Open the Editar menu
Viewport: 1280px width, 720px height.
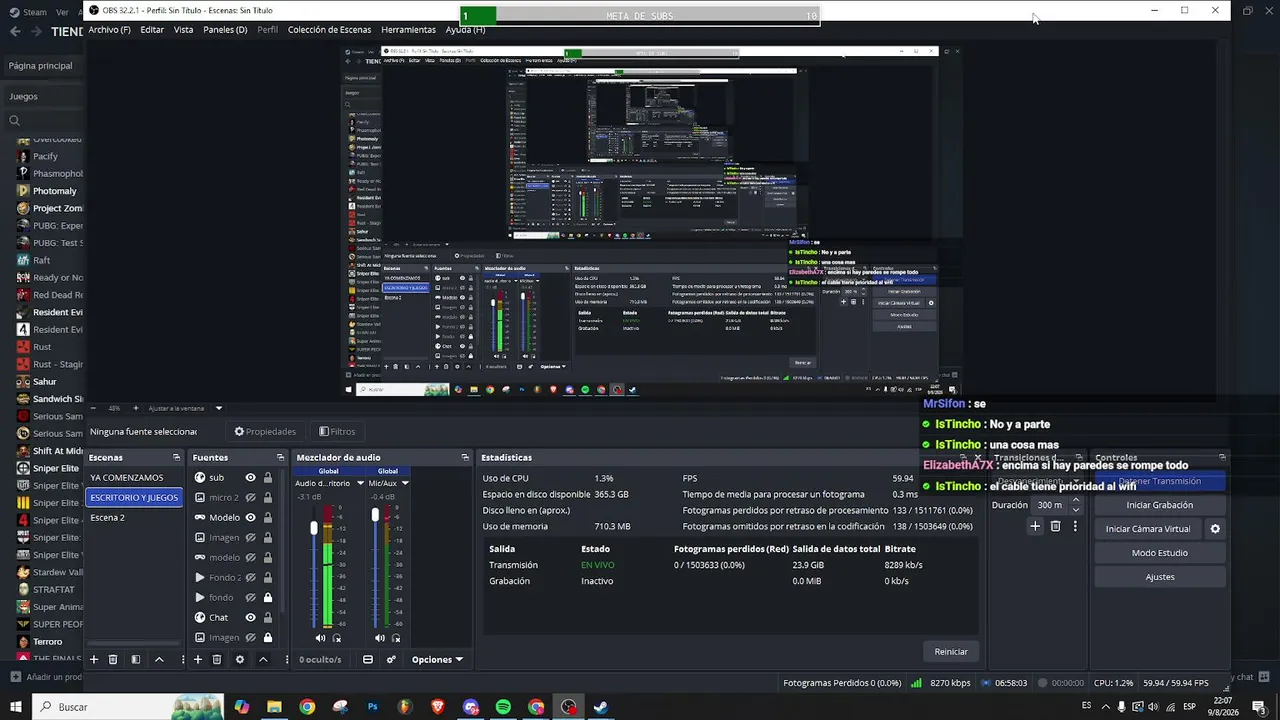pos(152,30)
